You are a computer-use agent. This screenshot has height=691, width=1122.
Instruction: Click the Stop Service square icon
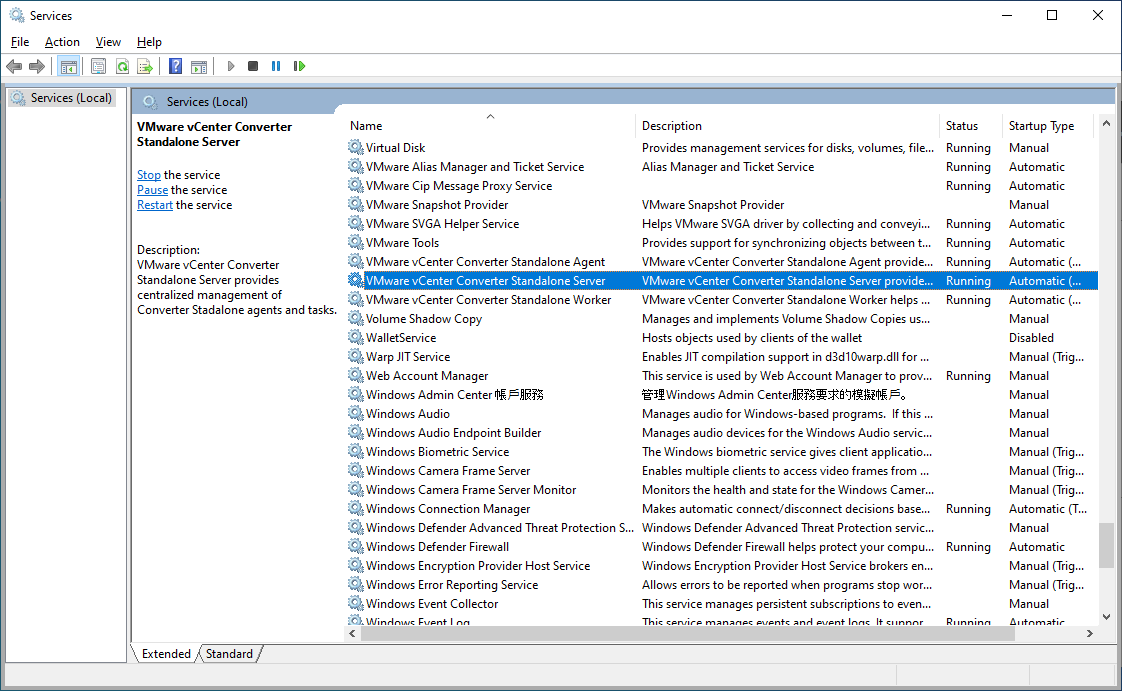[x=253, y=67]
